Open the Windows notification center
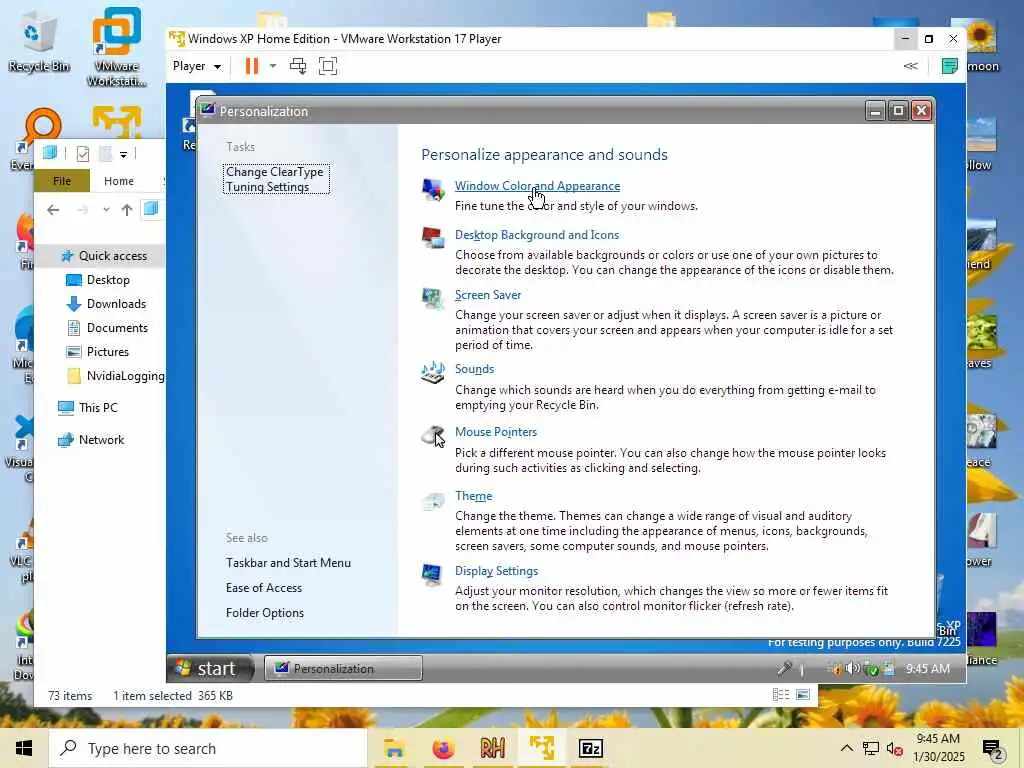 993,750
